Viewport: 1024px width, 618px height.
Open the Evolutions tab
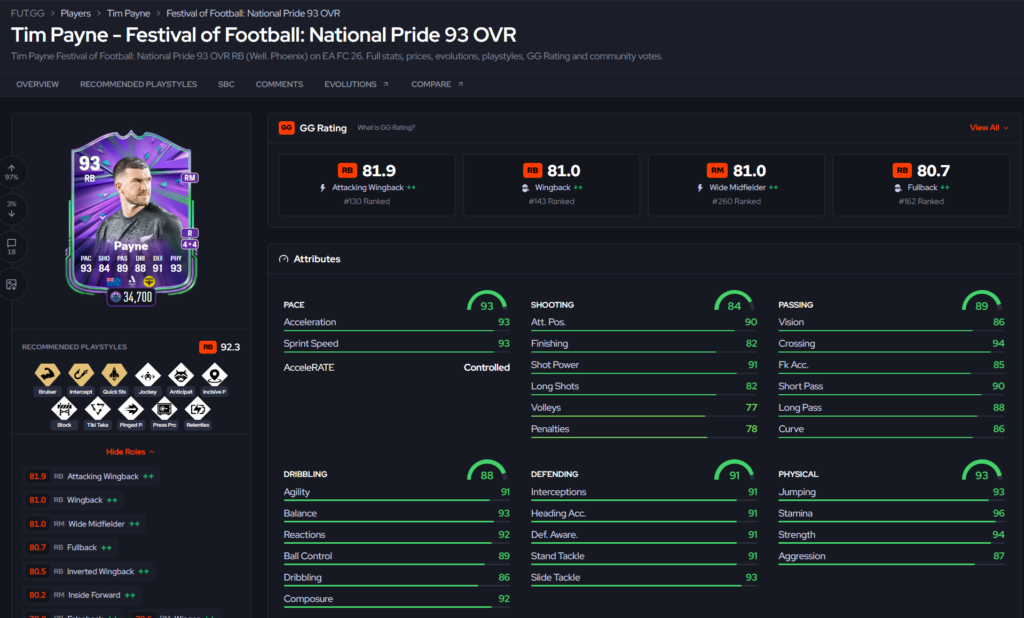click(356, 84)
